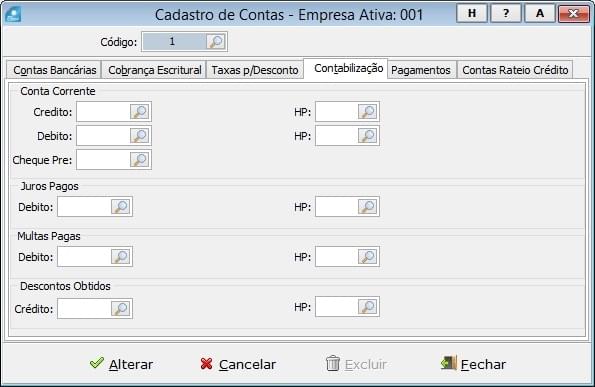Close the form using Fechar
The image size is (595, 387).
click(473, 364)
